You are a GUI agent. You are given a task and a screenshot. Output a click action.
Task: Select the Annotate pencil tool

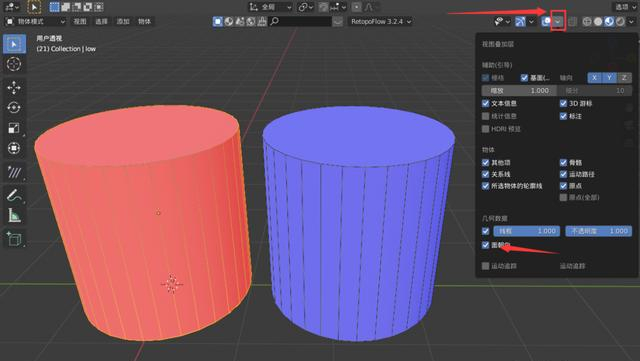pos(14,196)
